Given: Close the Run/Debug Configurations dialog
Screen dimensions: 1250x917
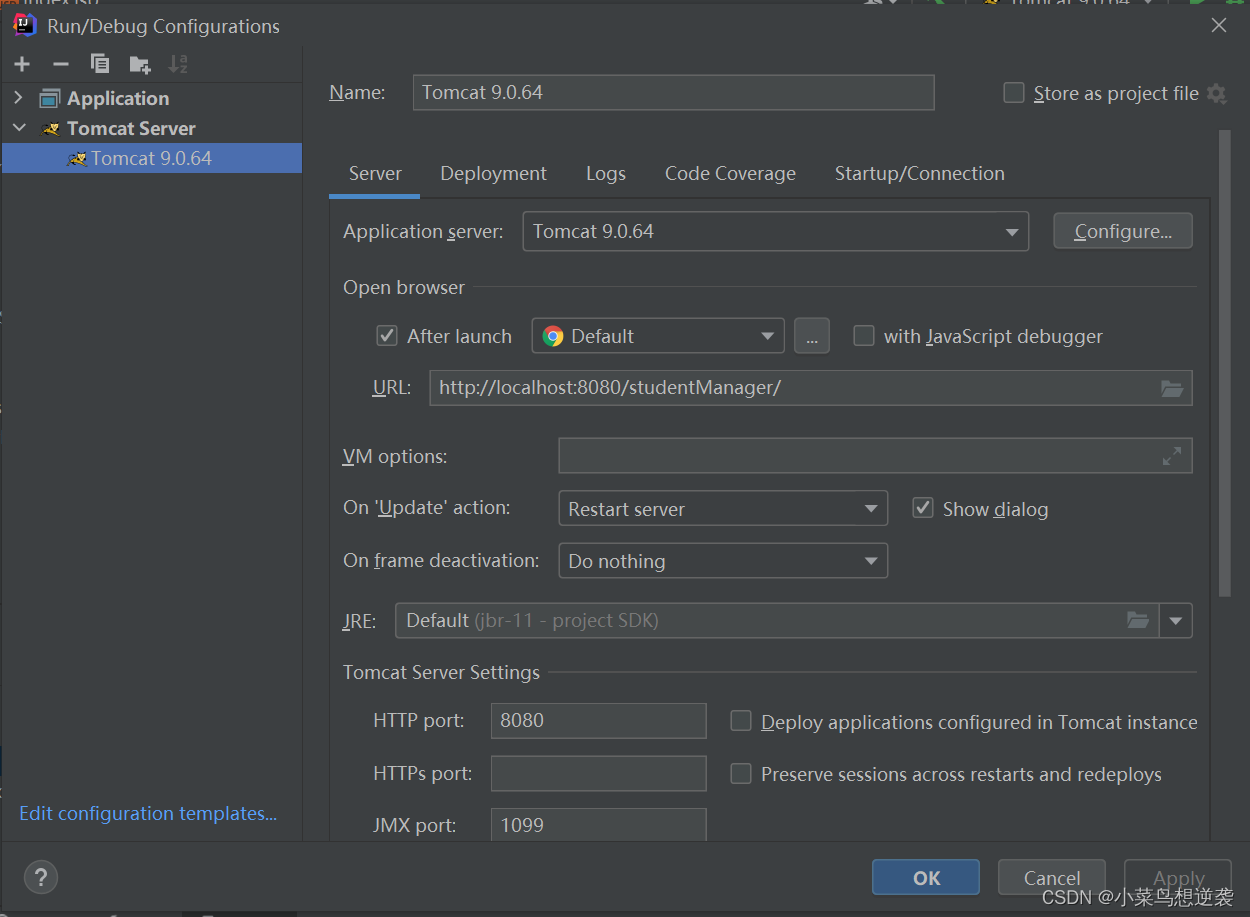Looking at the screenshot, I should [x=1219, y=26].
